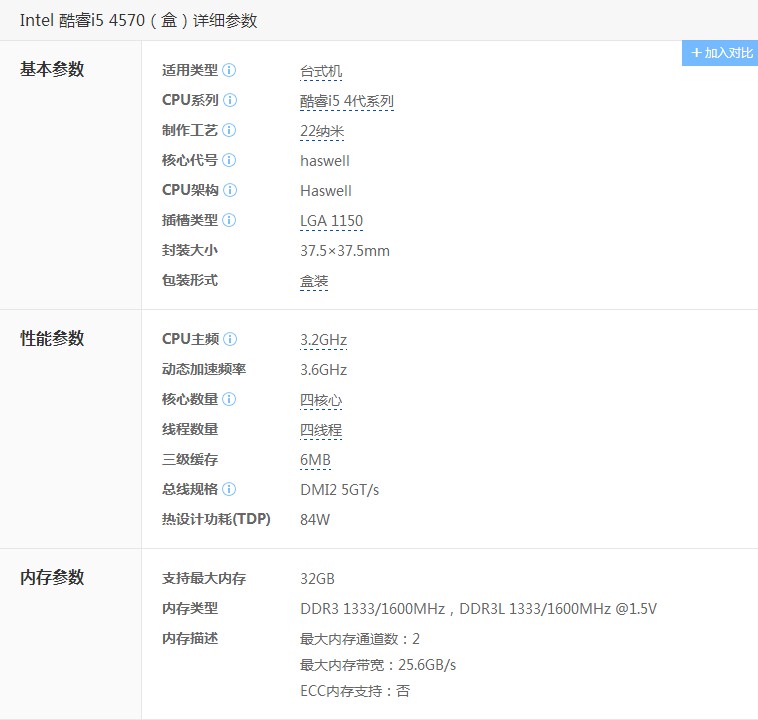Click the 22纳米 link

(x=322, y=132)
